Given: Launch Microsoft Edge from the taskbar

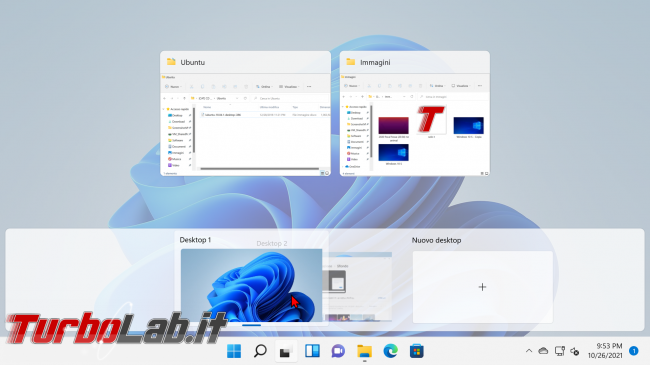Looking at the screenshot, I should point(390,351).
